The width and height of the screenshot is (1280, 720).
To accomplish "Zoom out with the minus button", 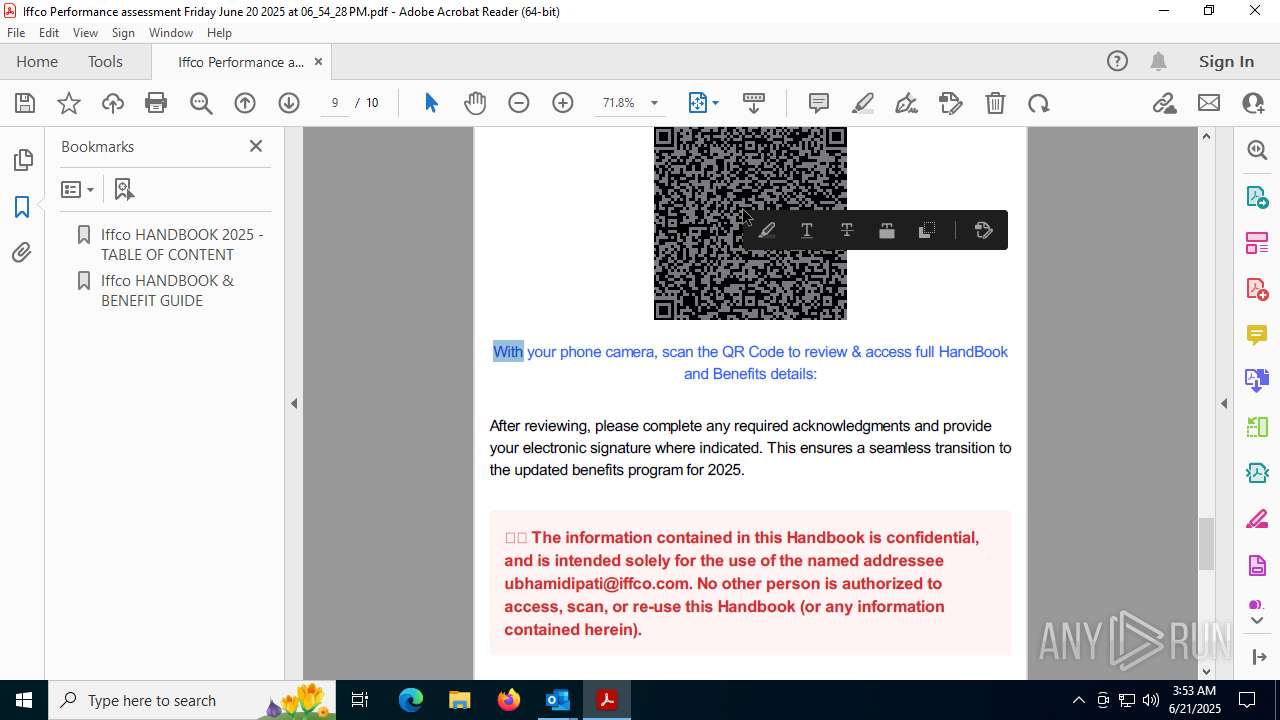I will [x=519, y=103].
